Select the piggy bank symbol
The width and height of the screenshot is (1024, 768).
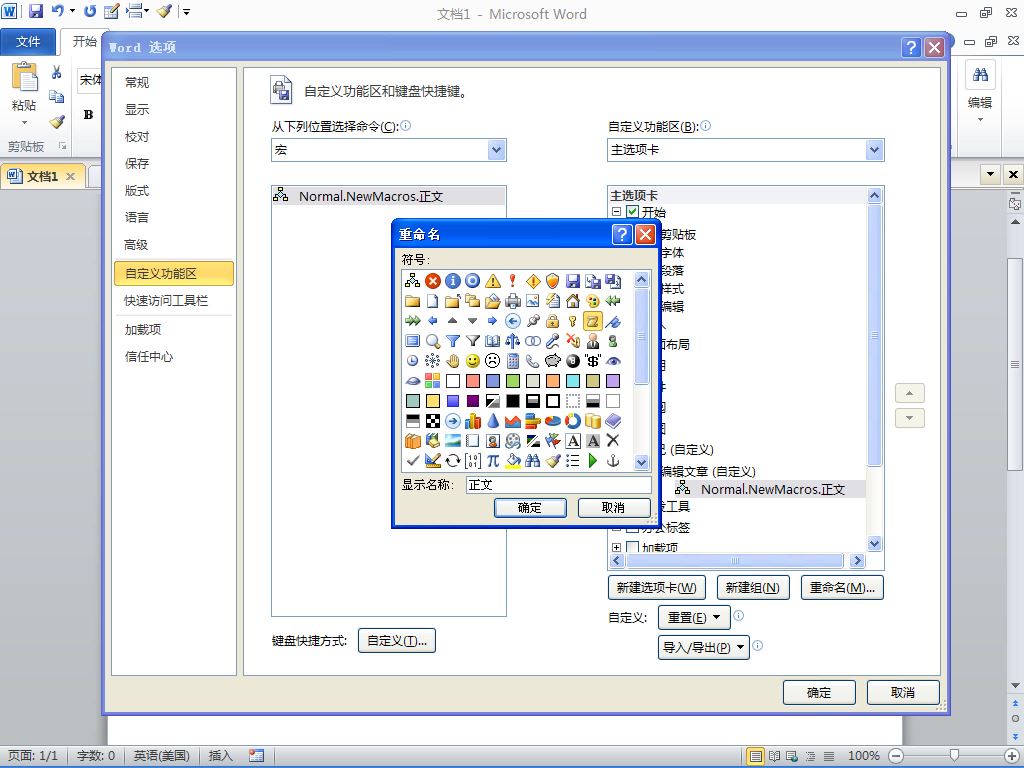coord(553,361)
